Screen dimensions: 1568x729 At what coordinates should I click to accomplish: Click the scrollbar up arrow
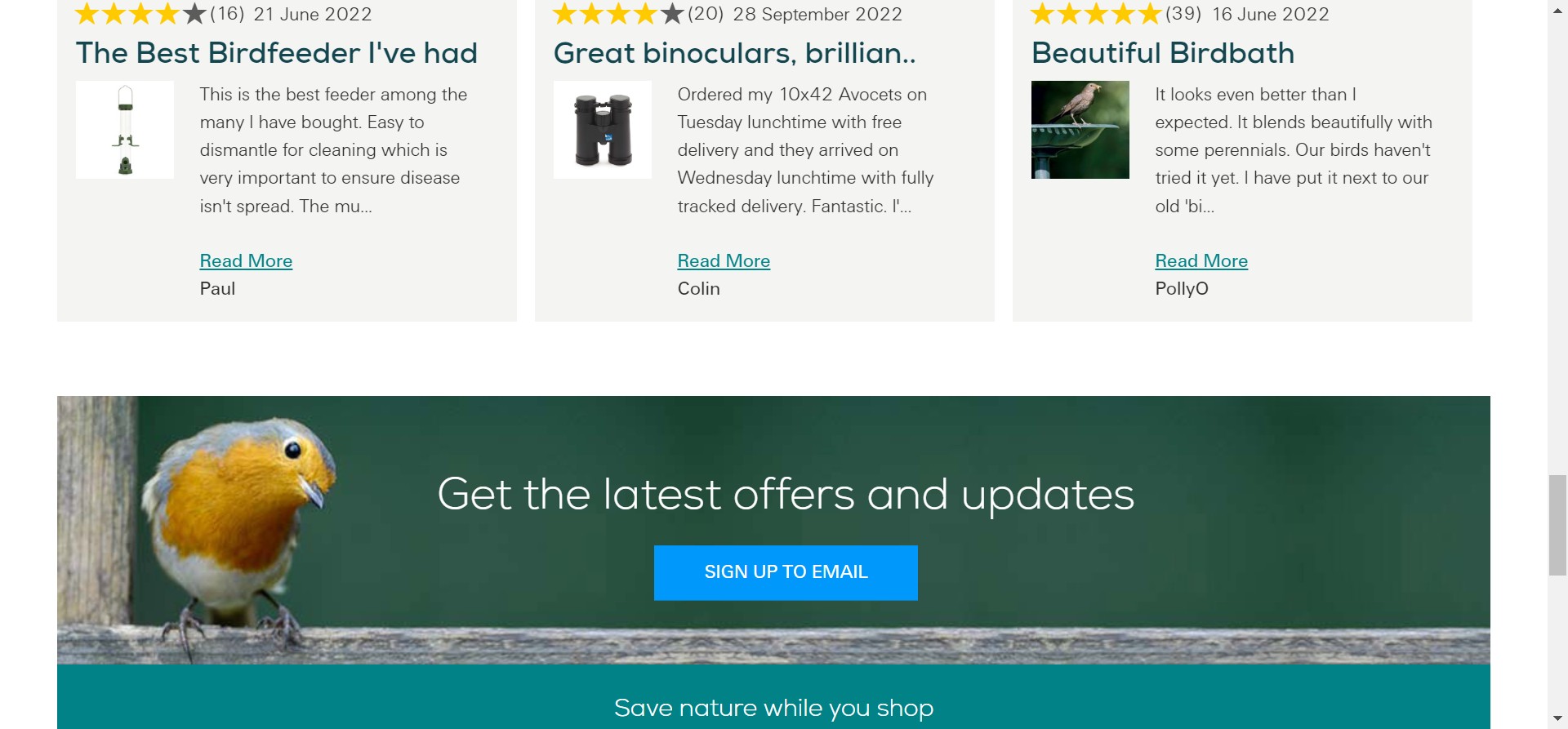click(1558, 10)
